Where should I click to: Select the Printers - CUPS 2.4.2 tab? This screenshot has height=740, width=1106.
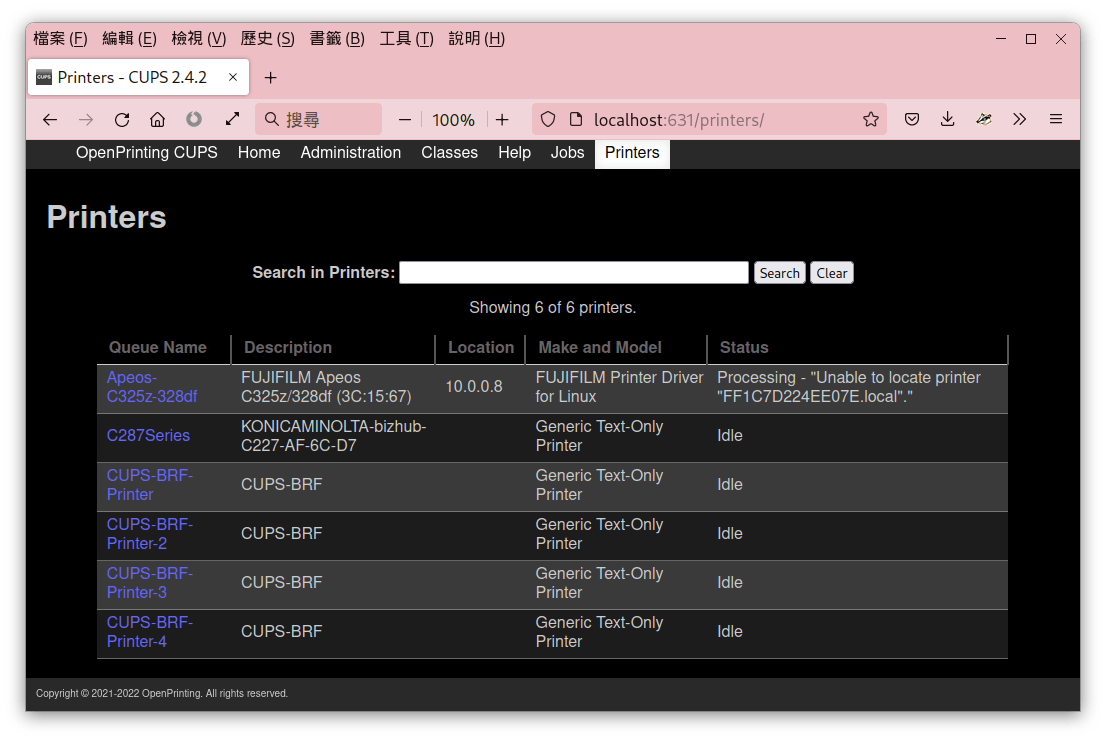click(x=138, y=77)
